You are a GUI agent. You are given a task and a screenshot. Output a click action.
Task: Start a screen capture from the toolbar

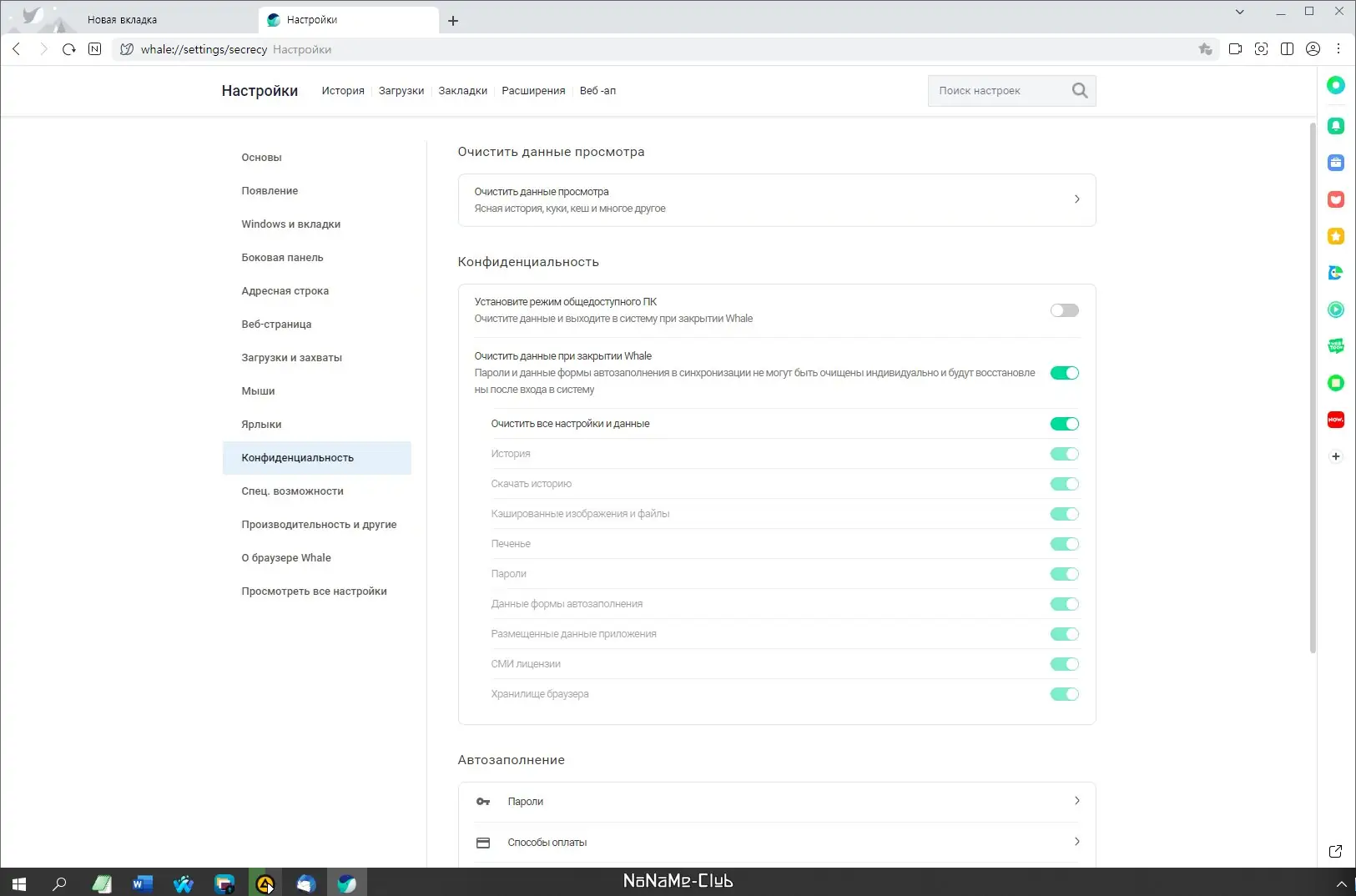pos(1262,49)
